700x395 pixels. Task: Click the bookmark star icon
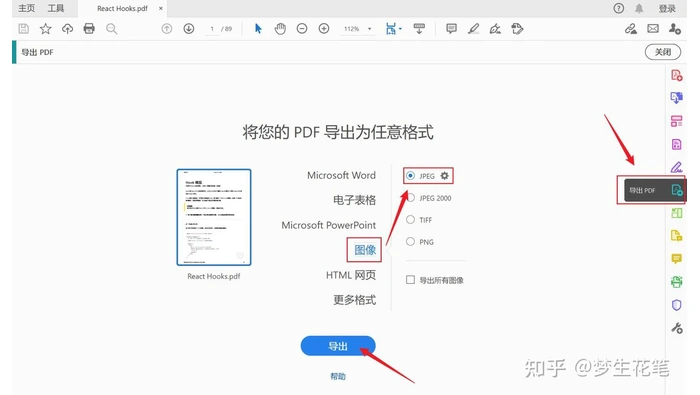click(x=46, y=29)
